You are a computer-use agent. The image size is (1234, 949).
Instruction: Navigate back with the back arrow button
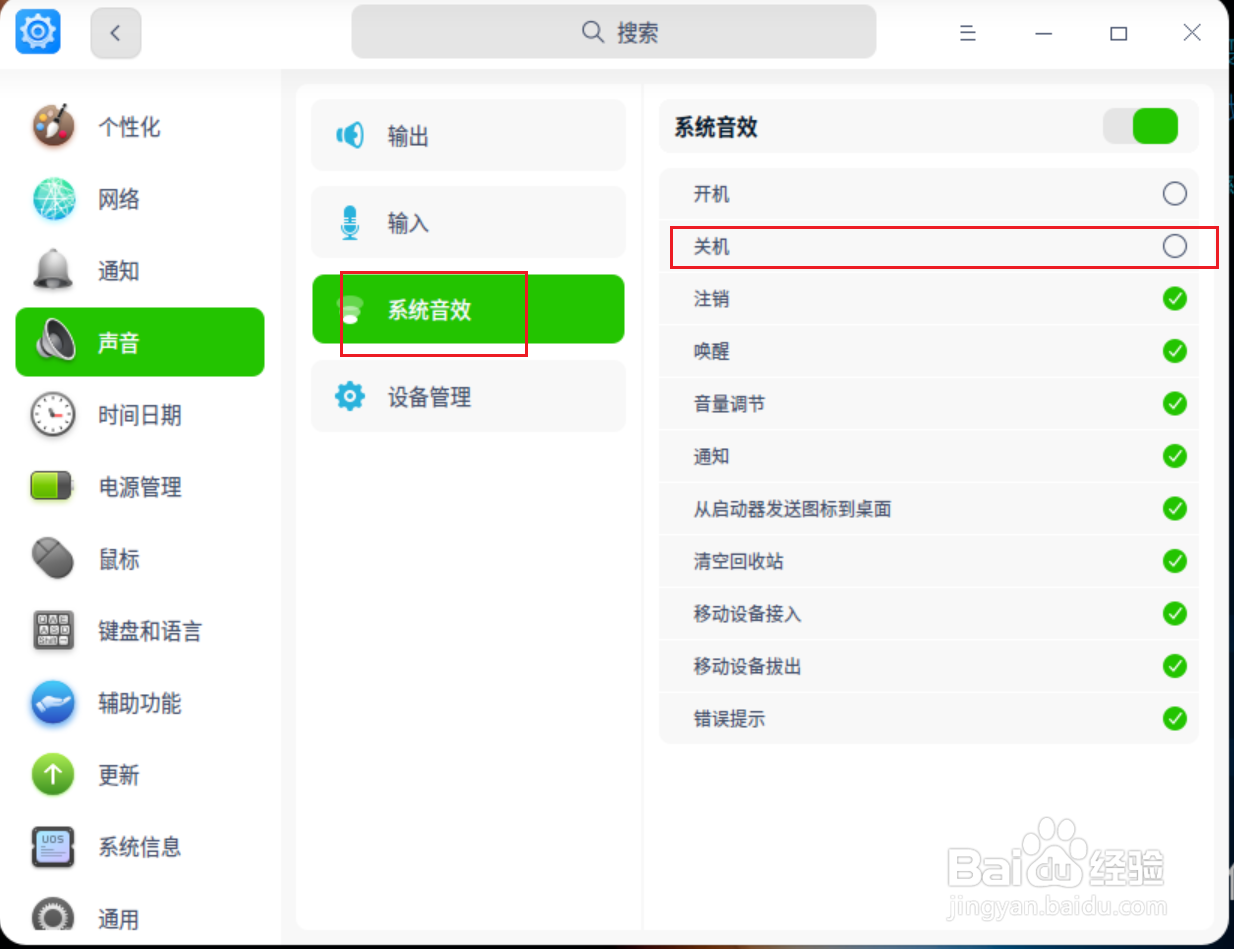(x=115, y=32)
